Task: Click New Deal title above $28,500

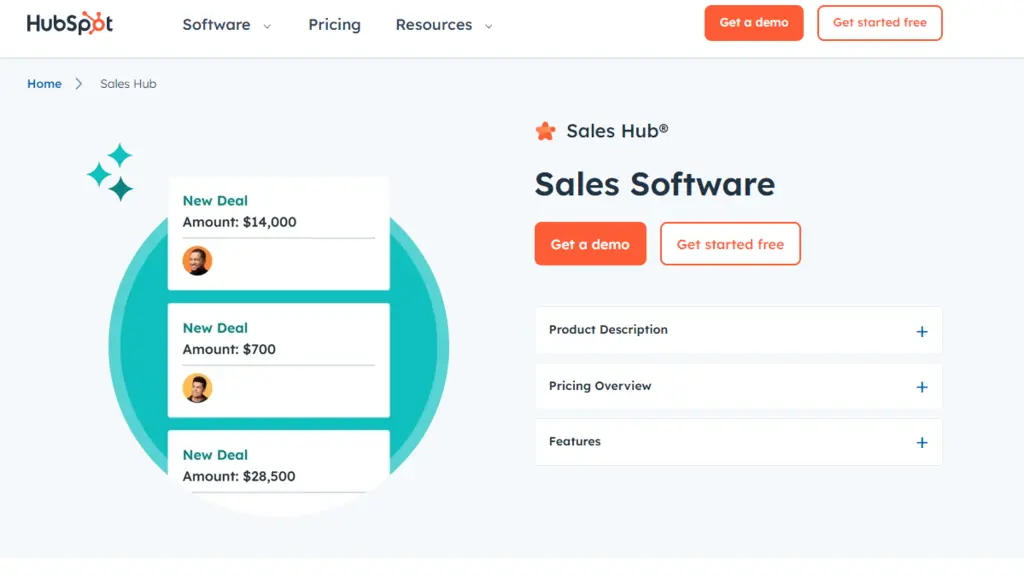Action: 215,455
